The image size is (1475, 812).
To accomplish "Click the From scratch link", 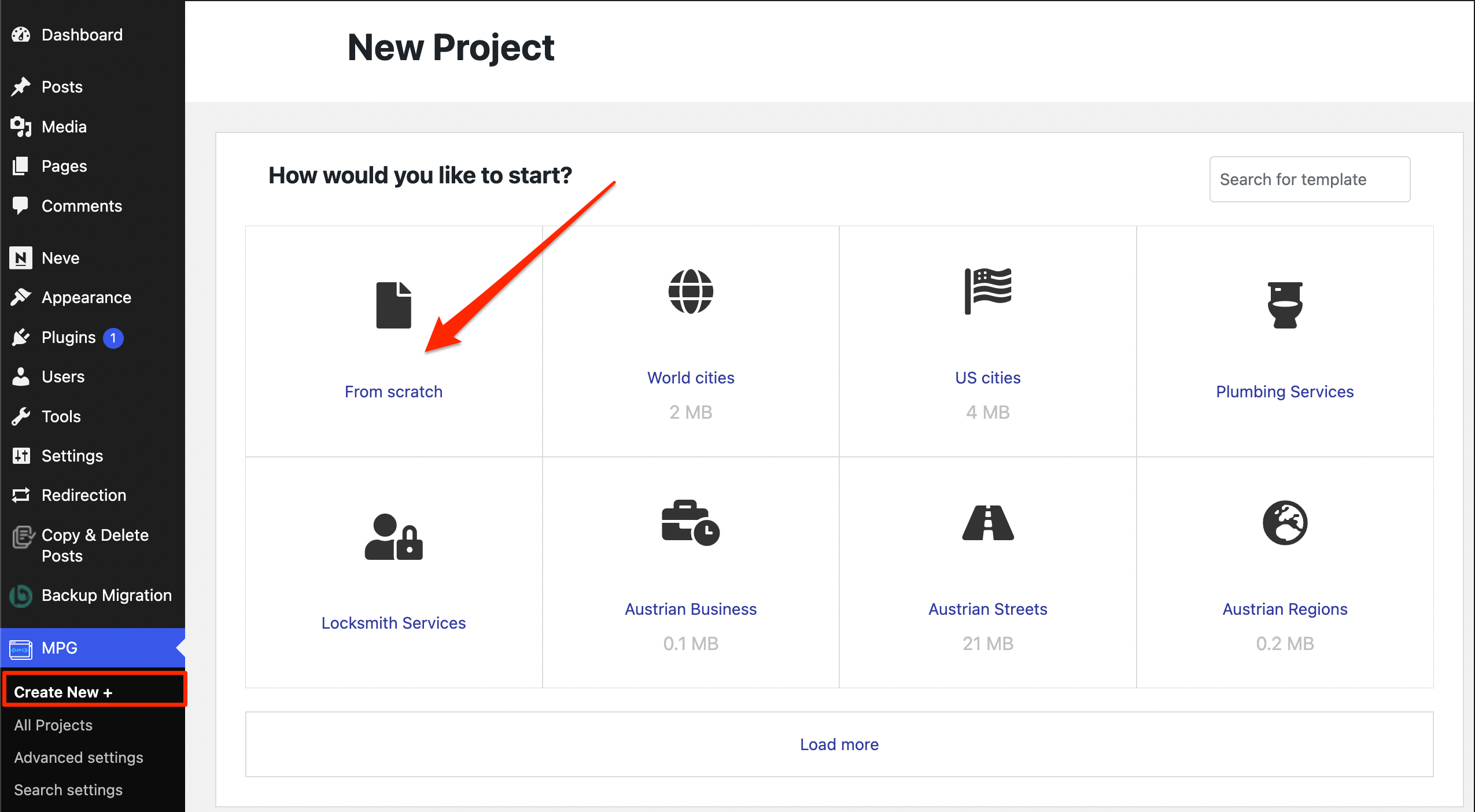I will click(393, 392).
